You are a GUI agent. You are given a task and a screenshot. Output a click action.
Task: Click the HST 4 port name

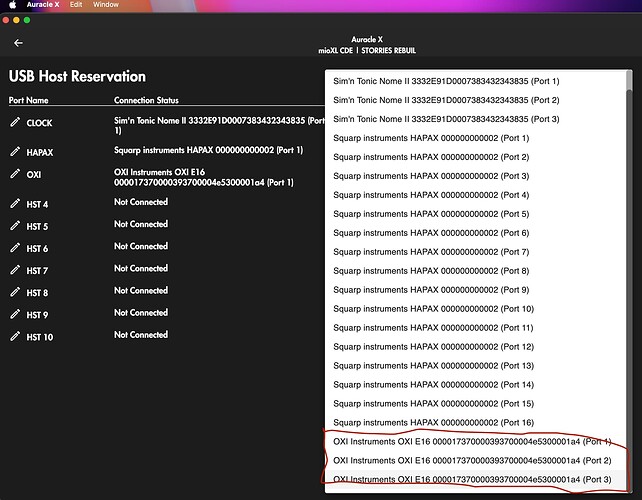[37, 204]
